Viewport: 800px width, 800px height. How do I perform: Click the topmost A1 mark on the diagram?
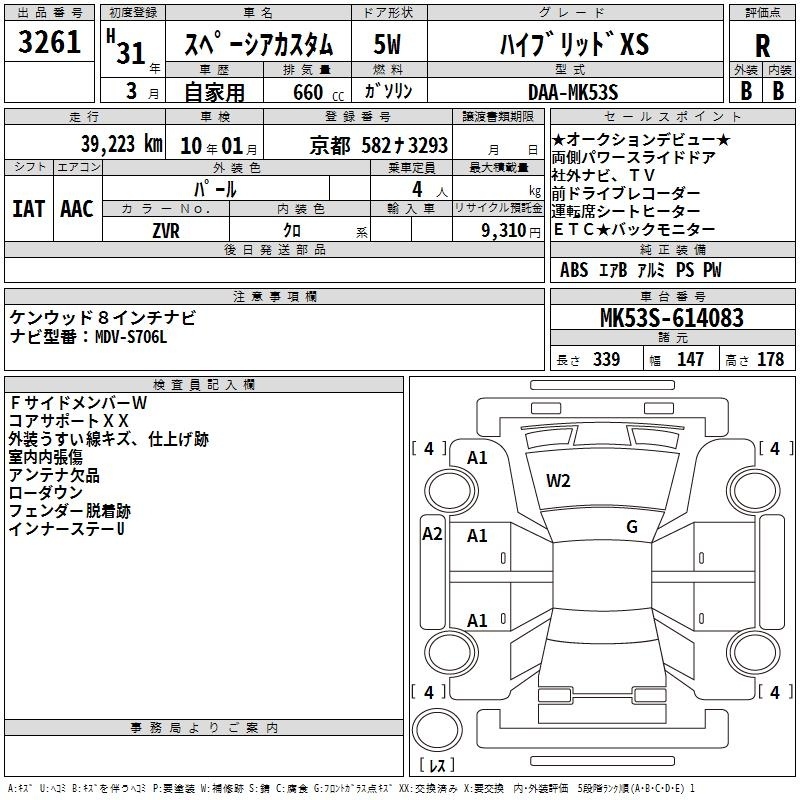click(x=477, y=458)
